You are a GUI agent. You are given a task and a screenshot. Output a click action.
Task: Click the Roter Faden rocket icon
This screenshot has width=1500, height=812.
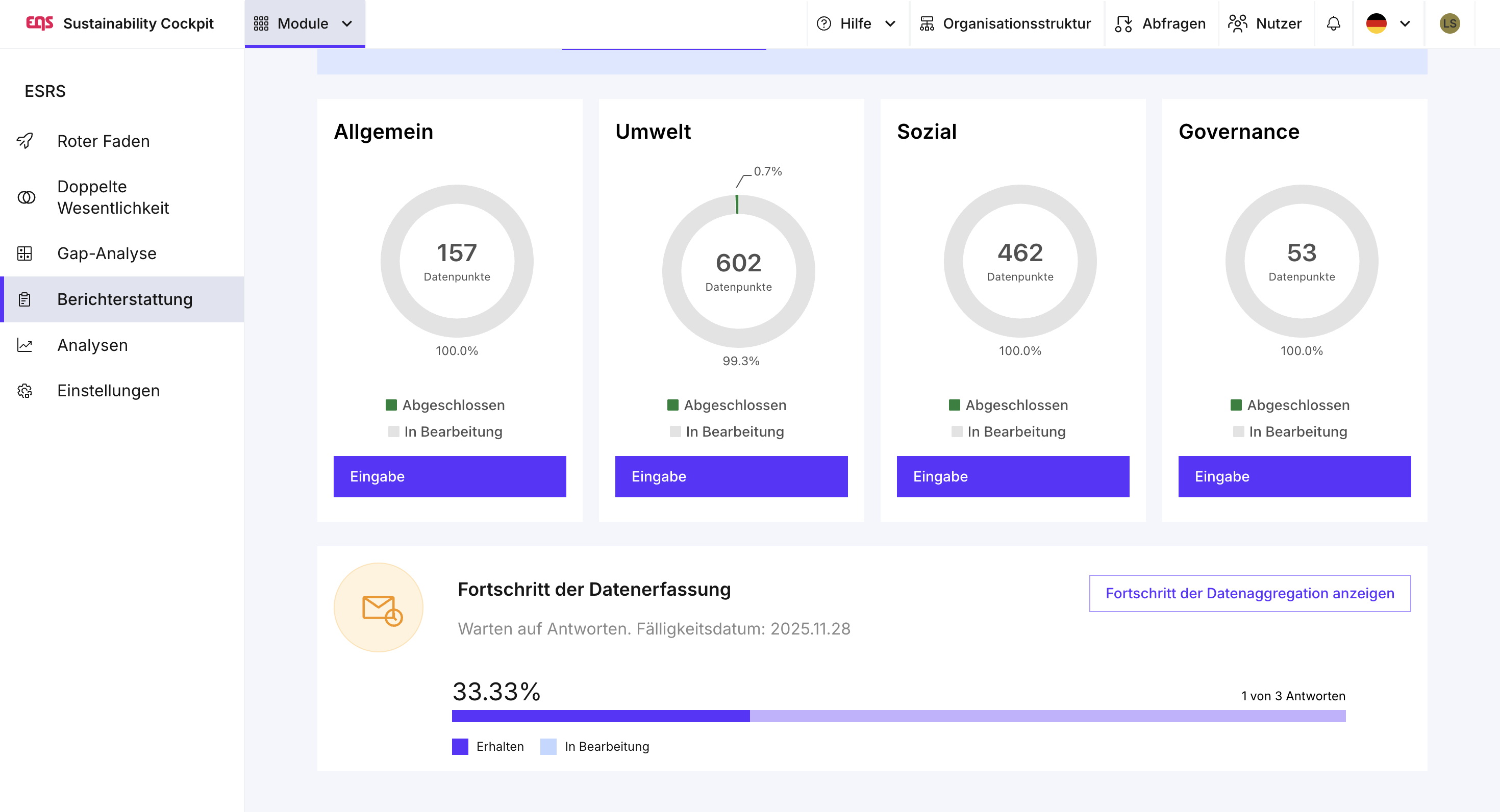[25, 141]
